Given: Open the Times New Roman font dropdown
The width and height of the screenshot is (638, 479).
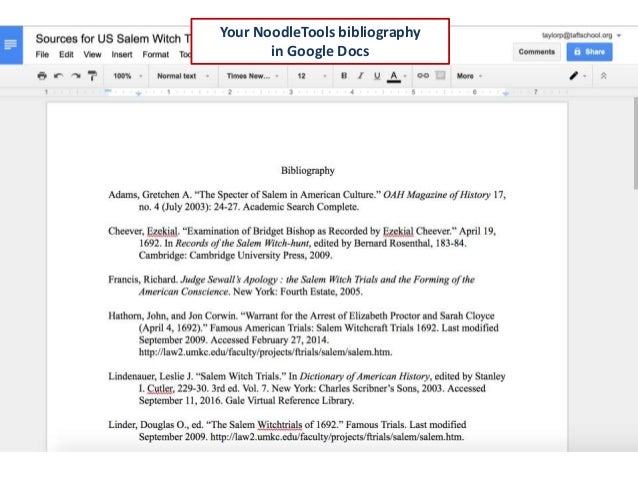Looking at the screenshot, I should pyautogui.click(x=251, y=75).
